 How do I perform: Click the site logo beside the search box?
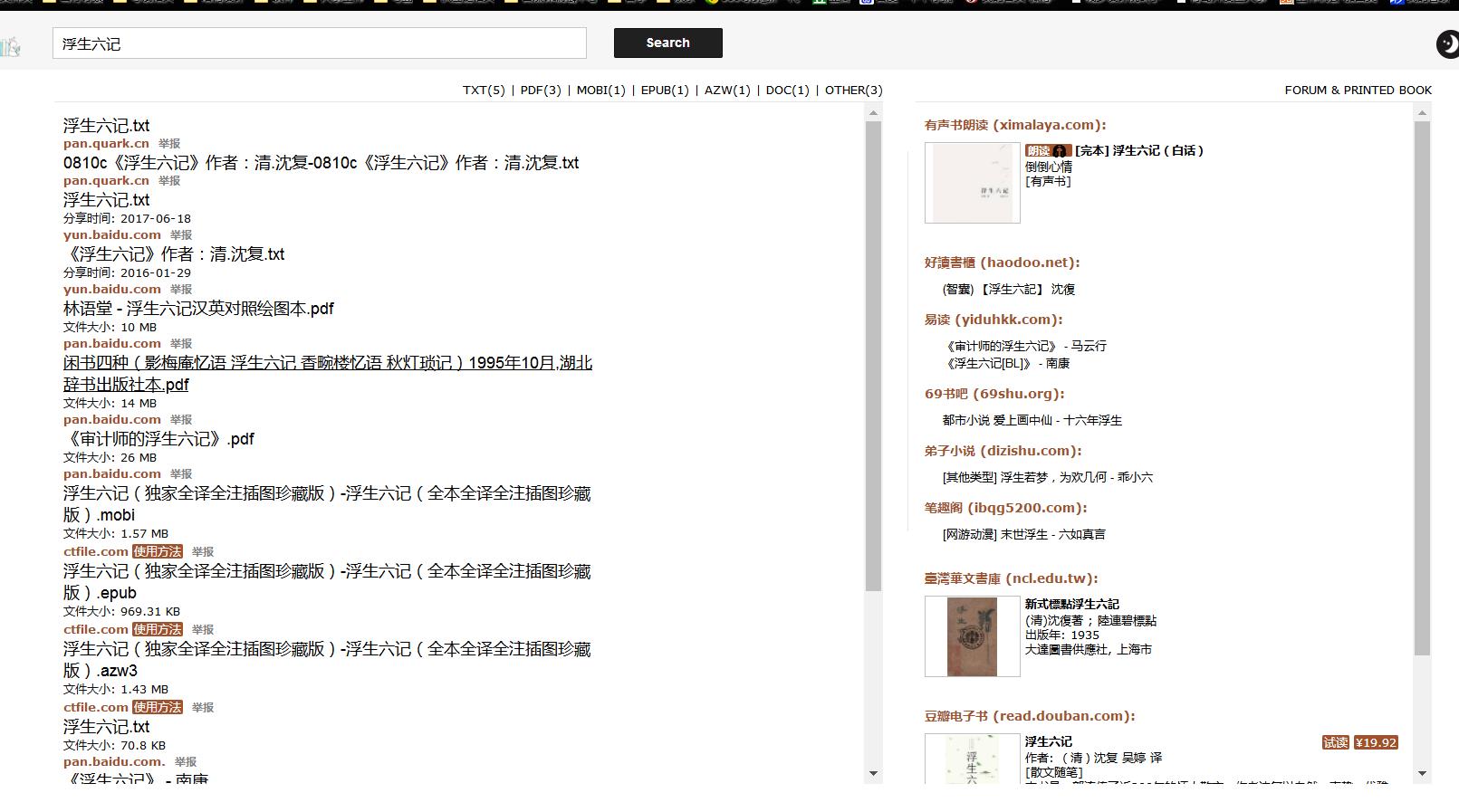click(x=11, y=46)
